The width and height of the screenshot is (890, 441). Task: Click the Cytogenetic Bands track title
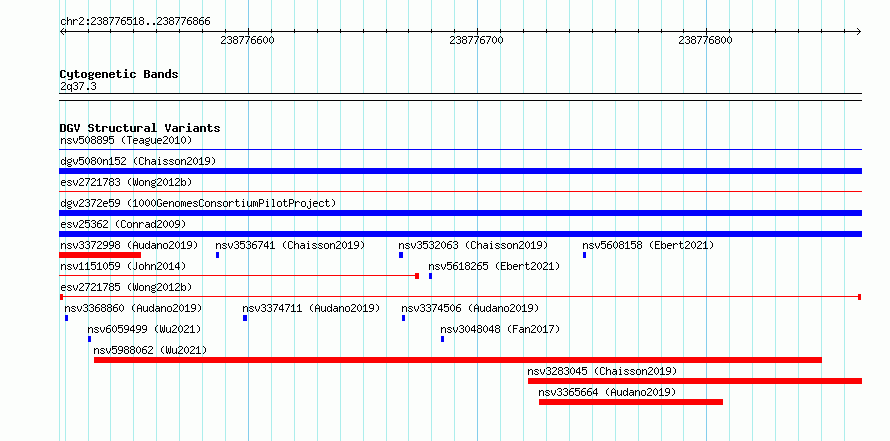tap(119, 74)
